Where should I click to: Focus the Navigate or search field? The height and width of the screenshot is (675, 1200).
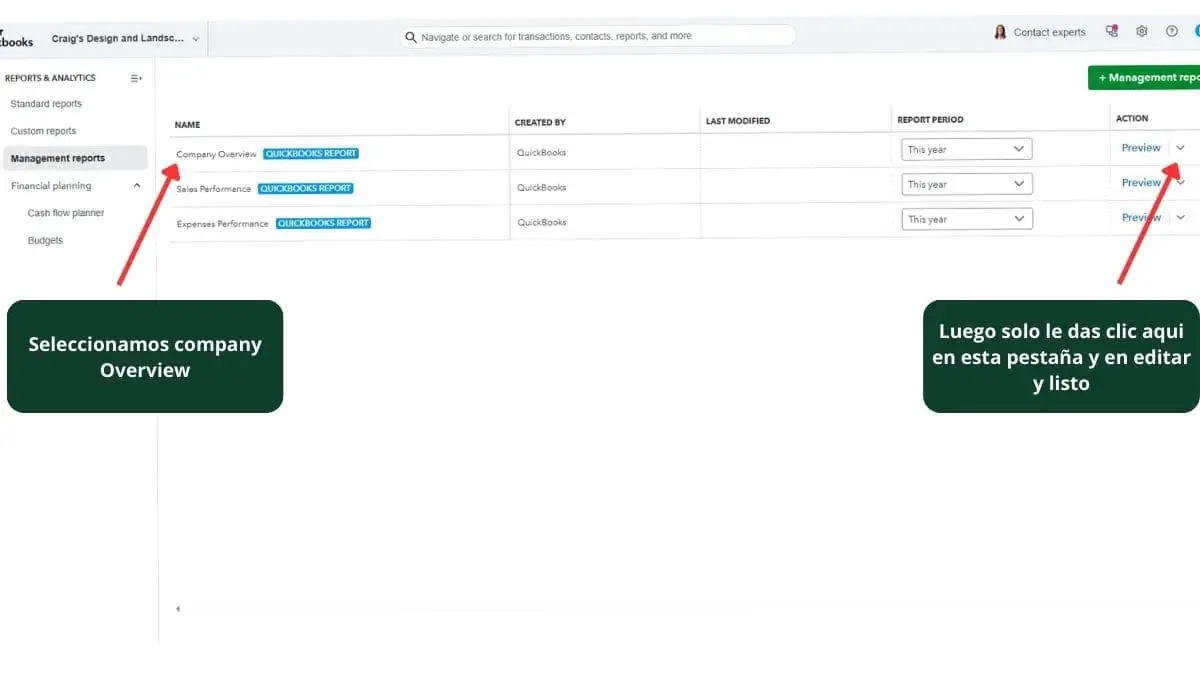click(x=597, y=36)
